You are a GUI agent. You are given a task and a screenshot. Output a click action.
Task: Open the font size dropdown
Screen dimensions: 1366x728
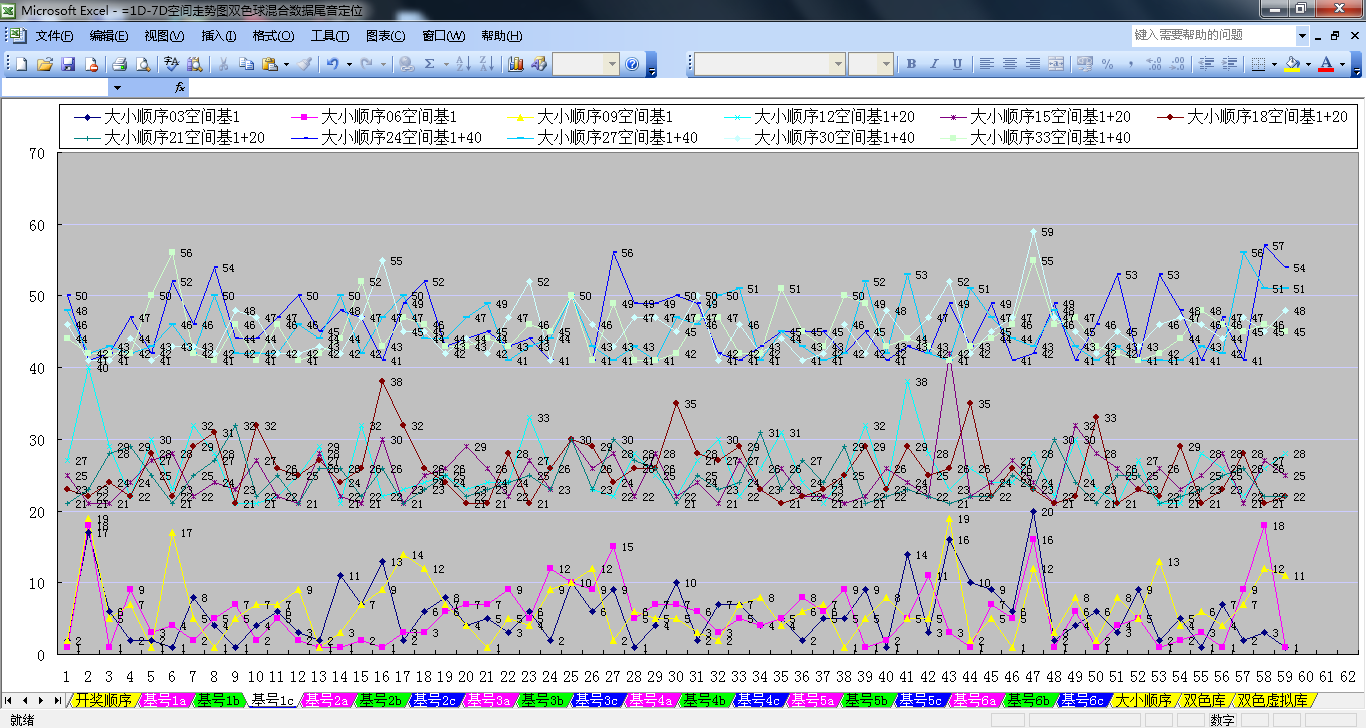pyautogui.click(x=886, y=64)
